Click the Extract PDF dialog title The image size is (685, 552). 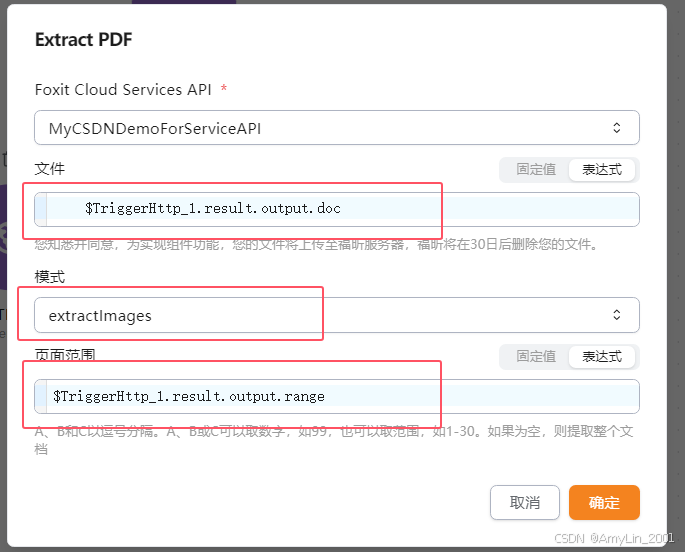83,40
